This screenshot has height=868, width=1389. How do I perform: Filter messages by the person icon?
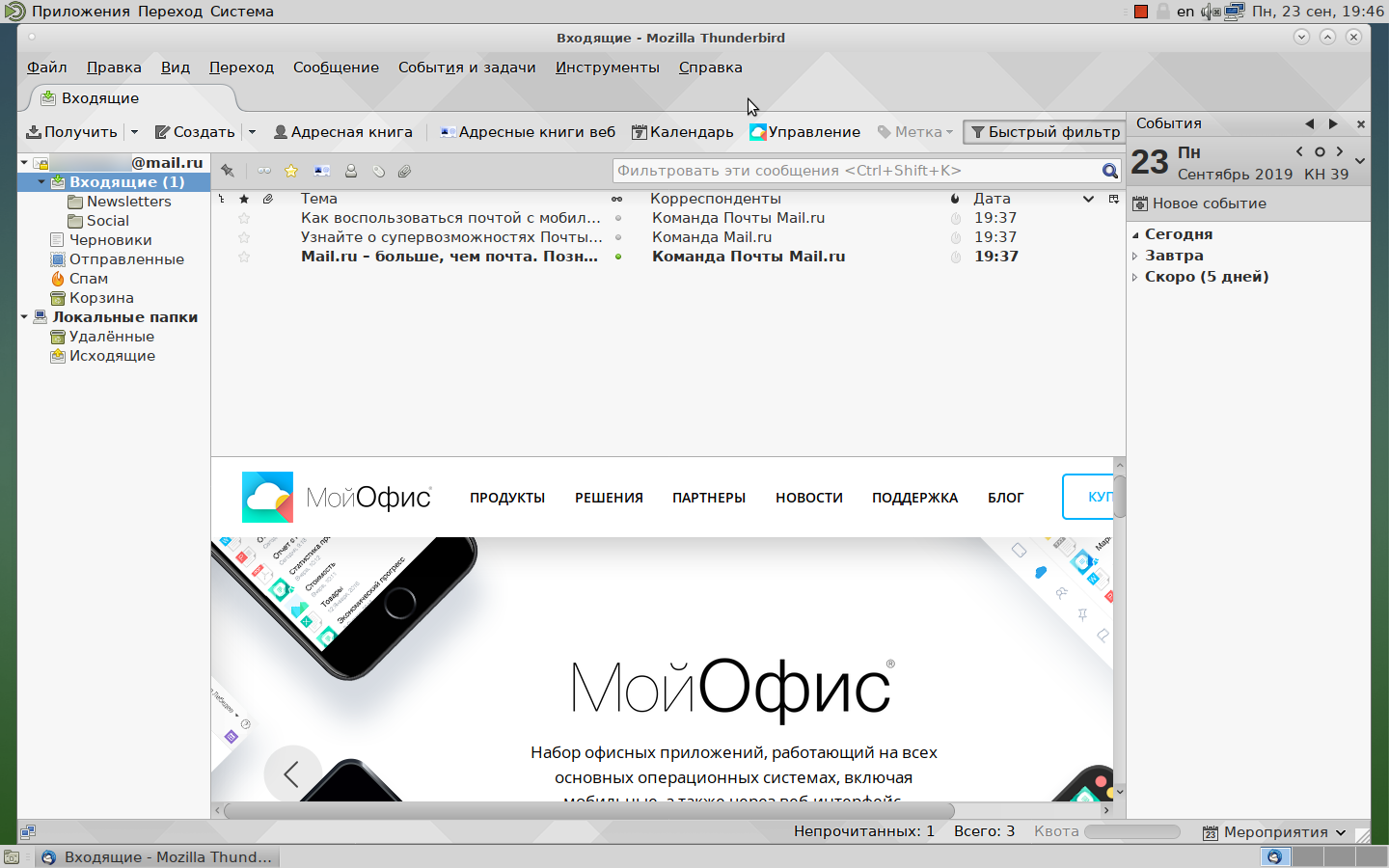pyautogui.click(x=351, y=171)
